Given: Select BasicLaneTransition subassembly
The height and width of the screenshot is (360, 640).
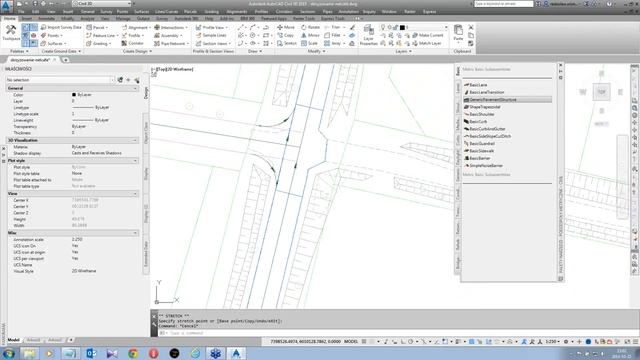Looking at the screenshot, I should point(487,92).
